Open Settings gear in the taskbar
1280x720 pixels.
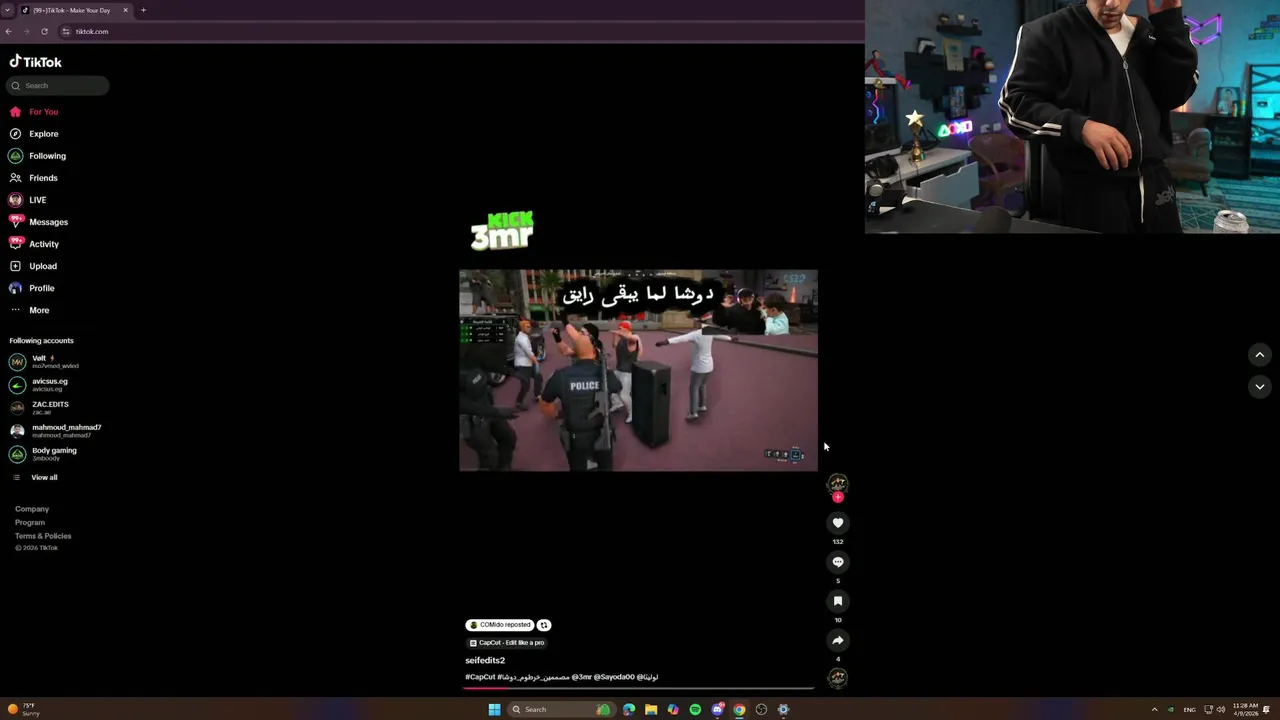point(783,710)
